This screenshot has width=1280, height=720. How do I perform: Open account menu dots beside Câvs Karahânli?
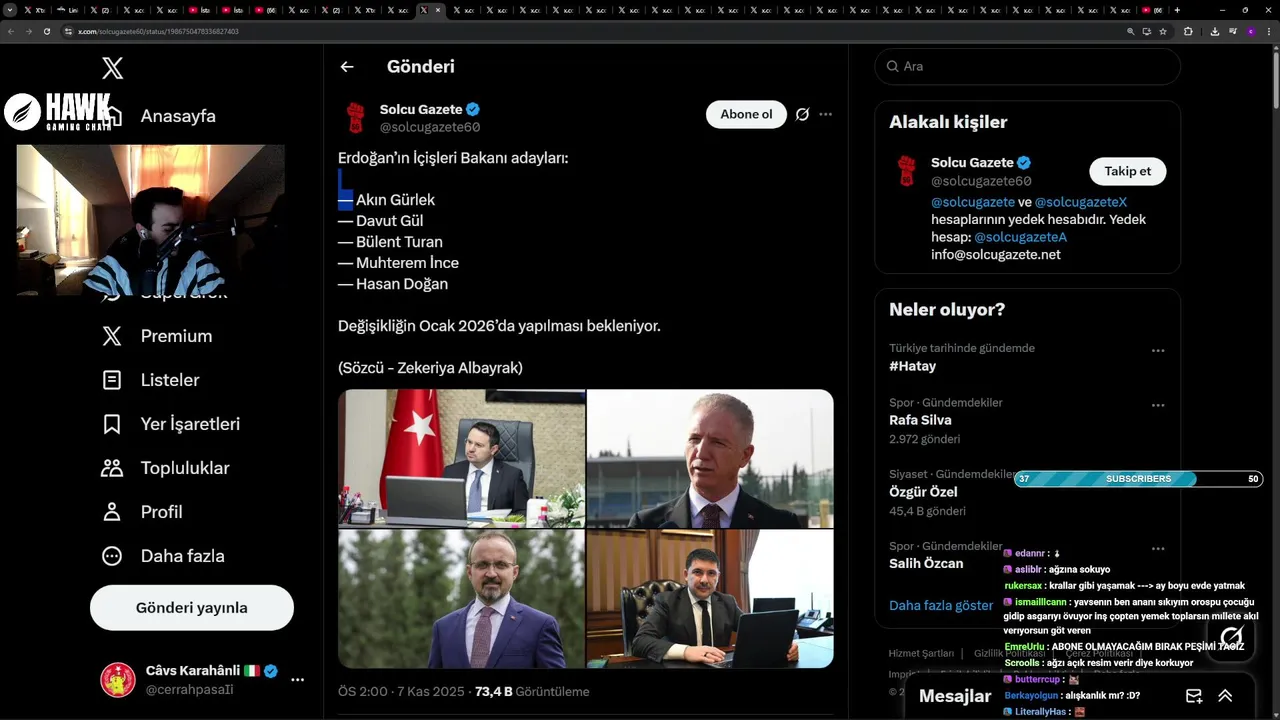pos(297,680)
